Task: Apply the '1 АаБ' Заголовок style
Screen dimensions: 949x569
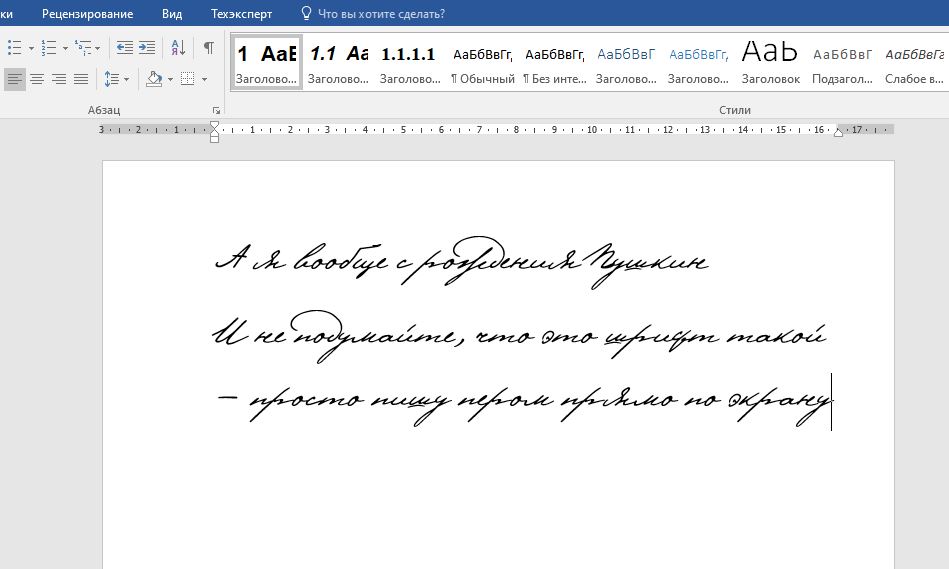Action: coord(266,62)
